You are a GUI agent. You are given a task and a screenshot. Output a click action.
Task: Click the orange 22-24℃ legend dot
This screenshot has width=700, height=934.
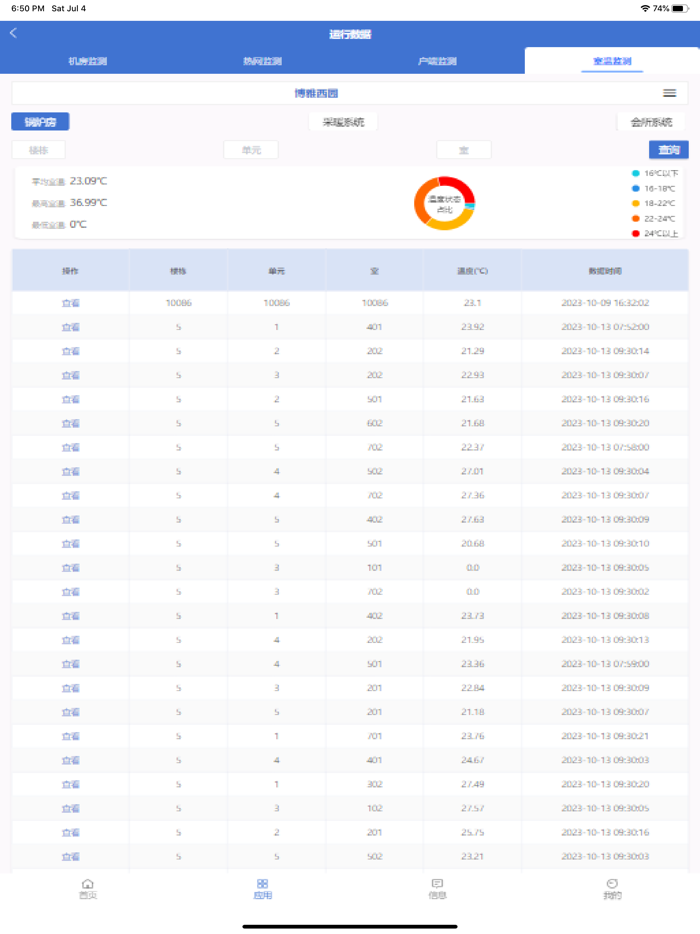636,219
